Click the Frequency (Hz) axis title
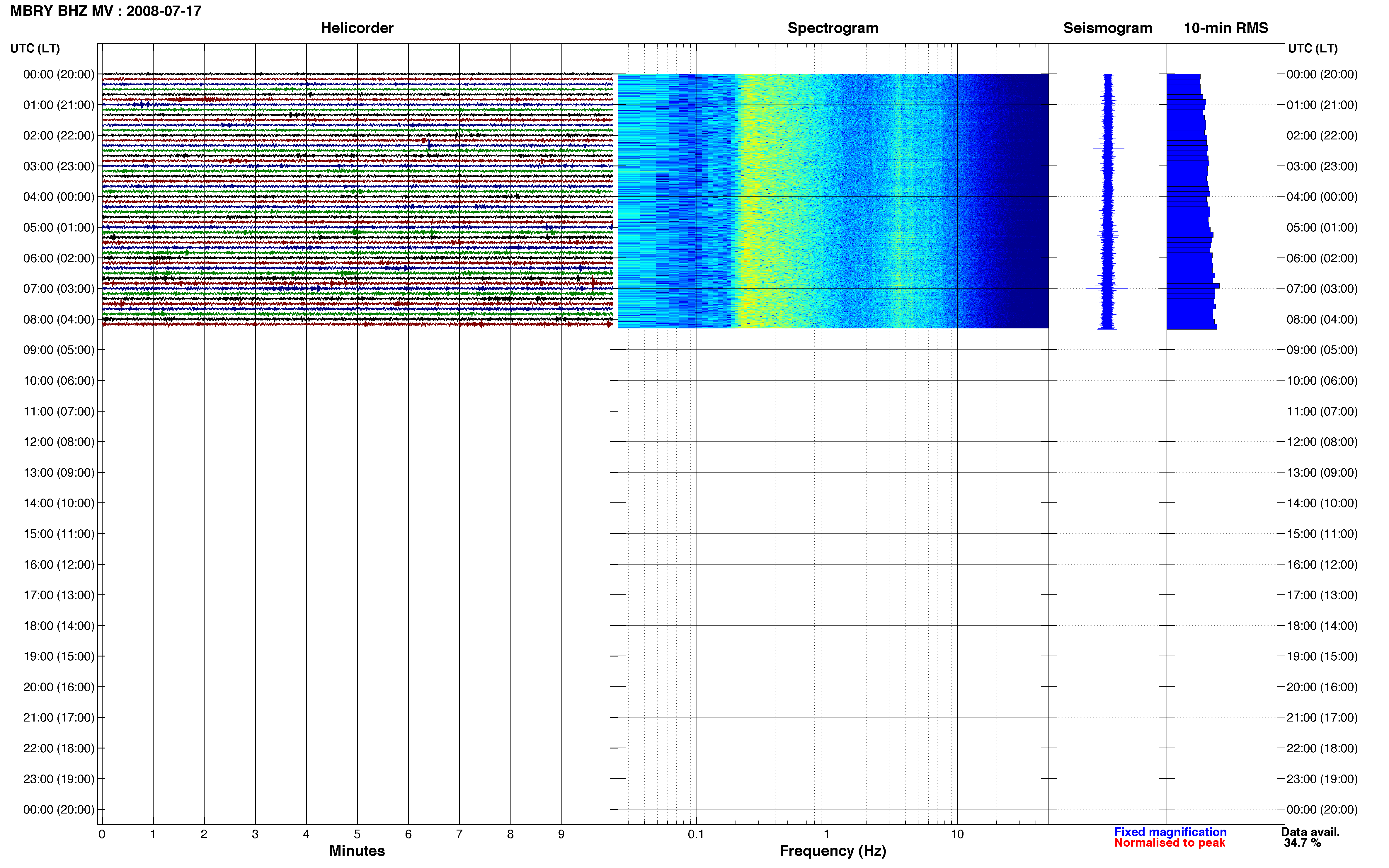Viewport: 1389px width, 868px height. [833, 851]
